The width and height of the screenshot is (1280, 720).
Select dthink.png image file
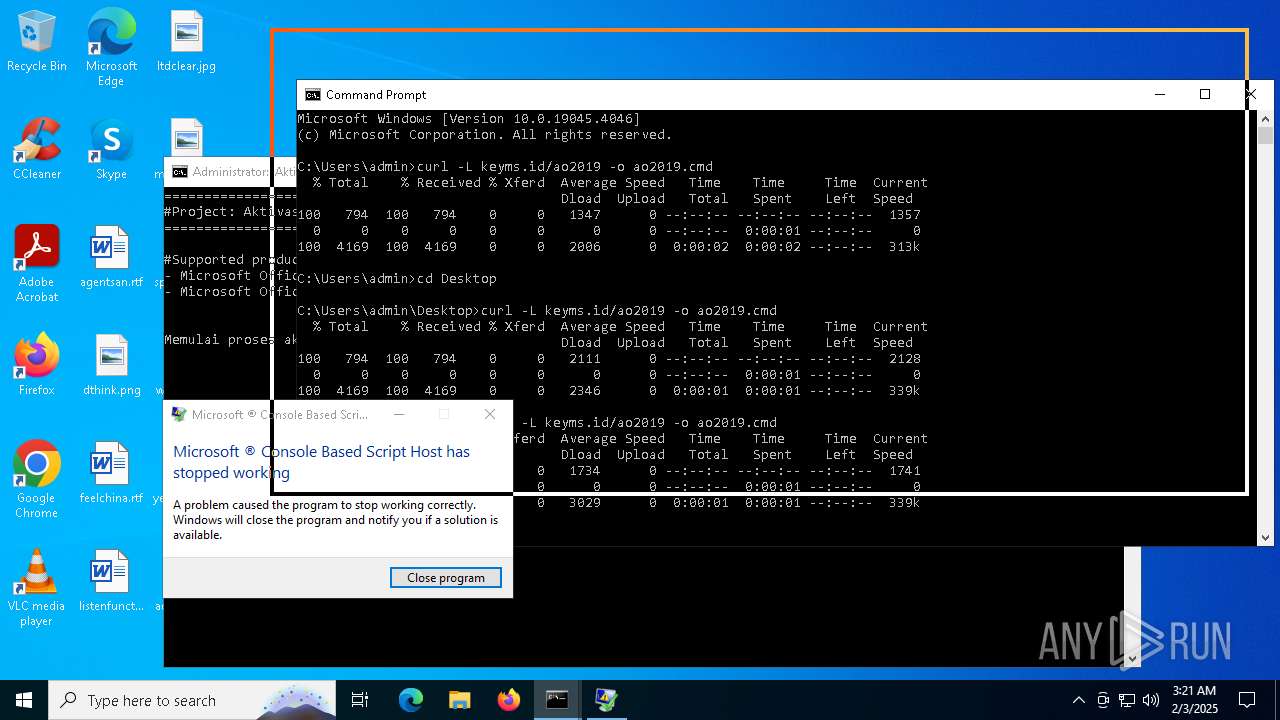coord(111,365)
